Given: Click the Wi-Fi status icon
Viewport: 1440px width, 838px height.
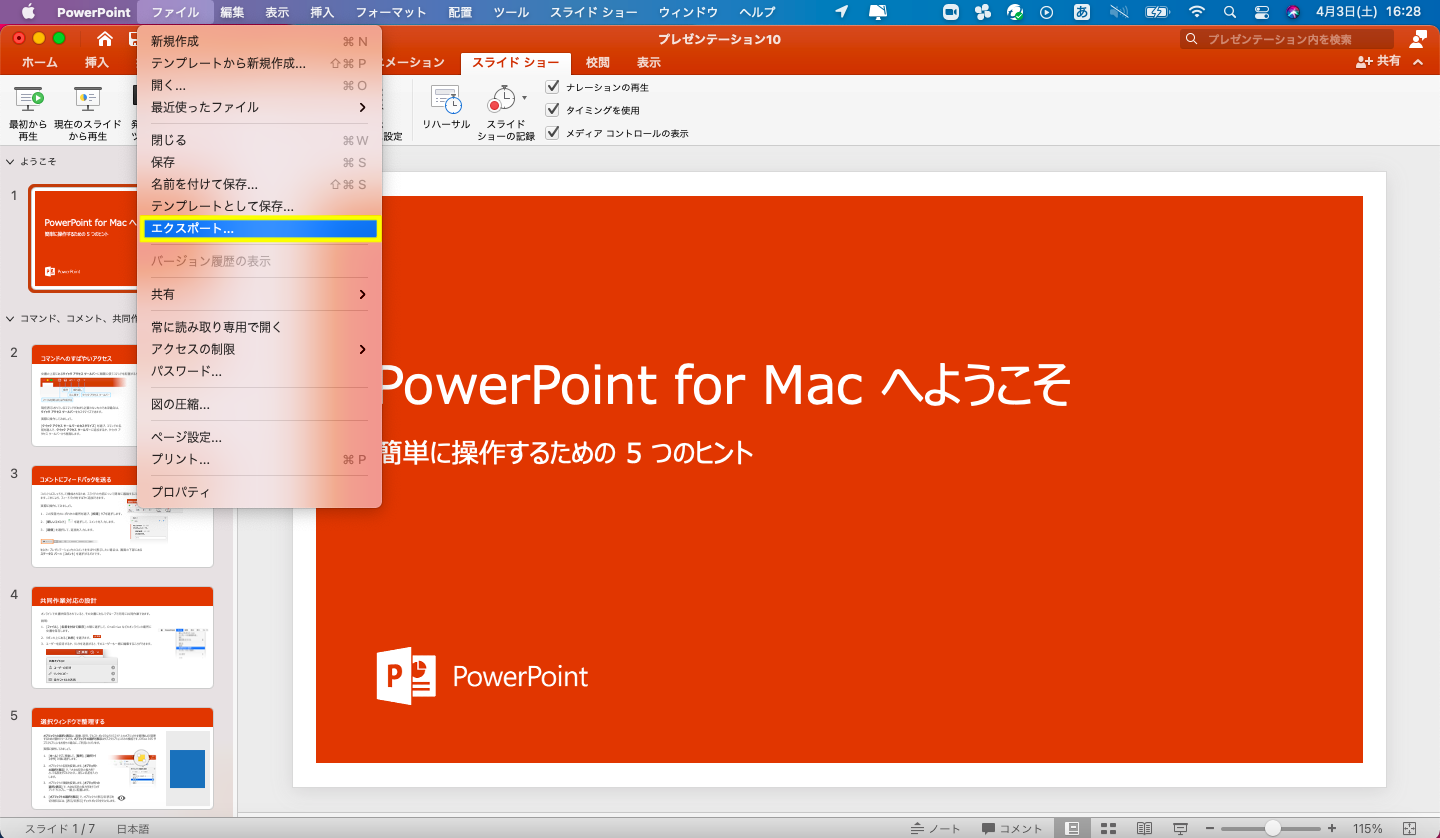Looking at the screenshot, I should pos(1196,12).
